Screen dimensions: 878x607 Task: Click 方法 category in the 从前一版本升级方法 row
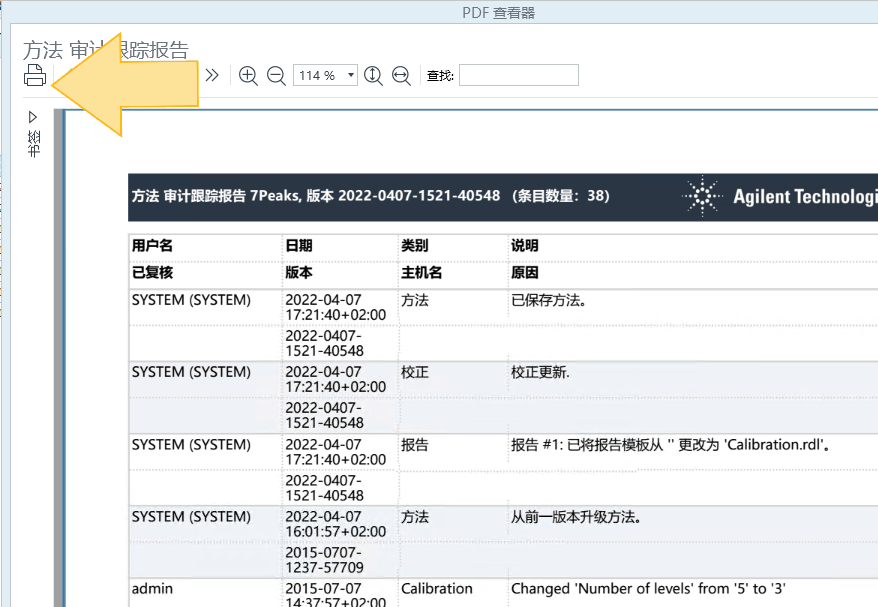tap(415, 517)
